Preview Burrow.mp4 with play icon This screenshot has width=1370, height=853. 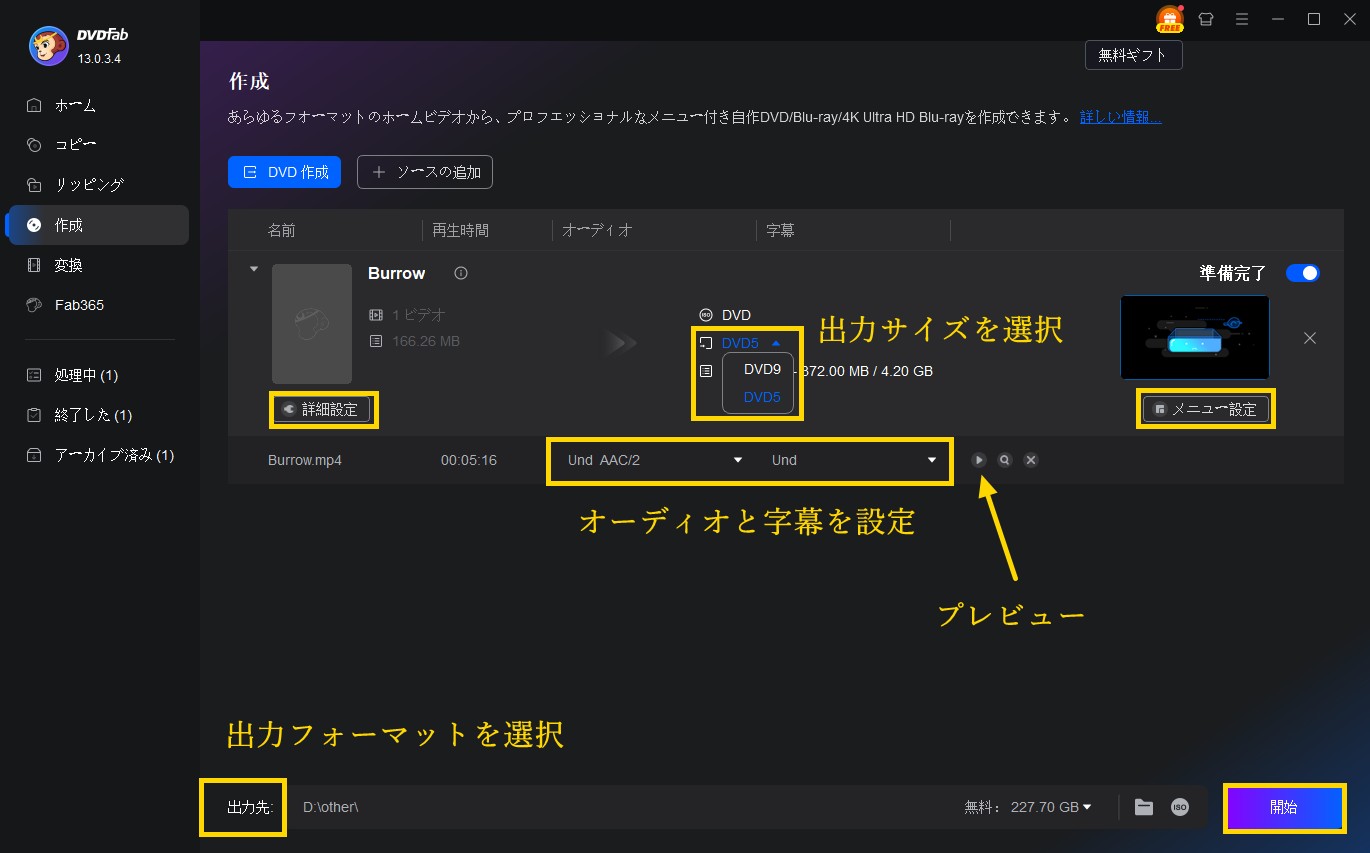tap(979, 460)
